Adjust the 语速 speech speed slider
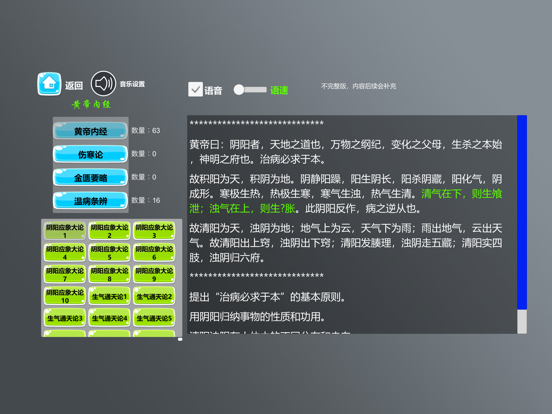Image resolution: width=552 pixels, height=414 pixels. pos(250,90)
